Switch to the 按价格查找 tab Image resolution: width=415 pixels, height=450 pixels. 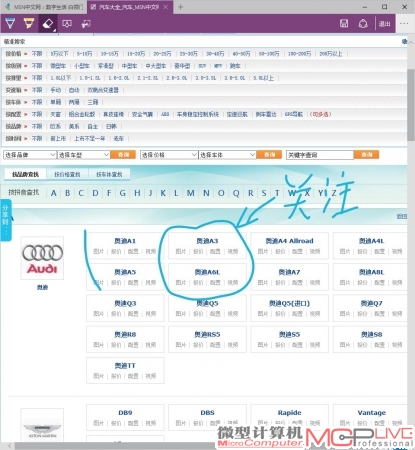67,174
